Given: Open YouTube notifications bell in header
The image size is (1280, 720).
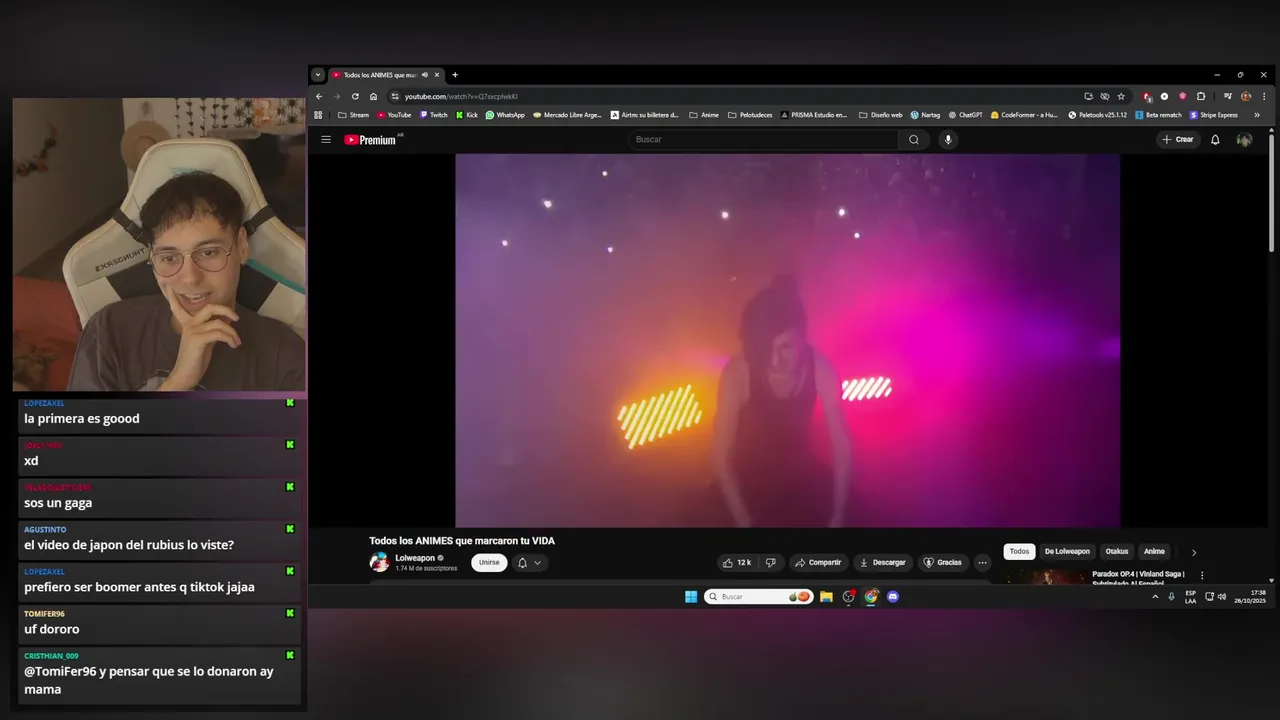Looking at the screenshot, I should pyautogui.click(x=1215, y=139).
